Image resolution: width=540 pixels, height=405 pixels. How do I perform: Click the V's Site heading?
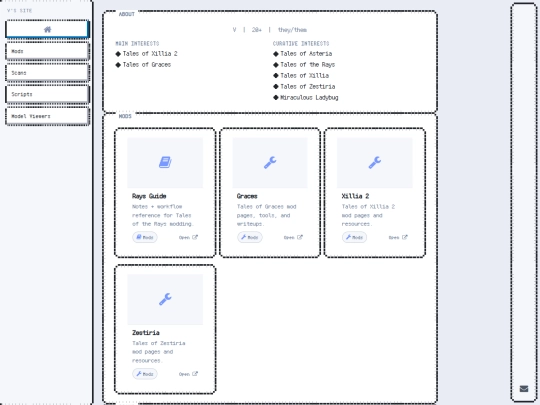[x=20, y=11]
